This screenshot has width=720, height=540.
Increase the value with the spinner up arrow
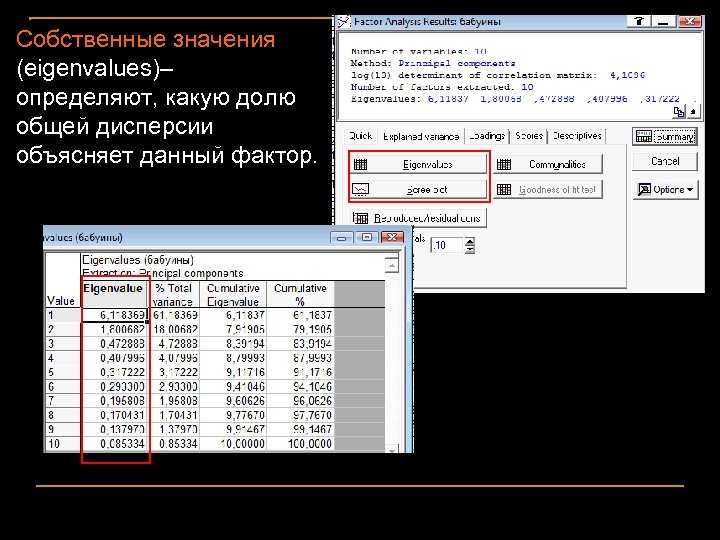tap(469, 241)
